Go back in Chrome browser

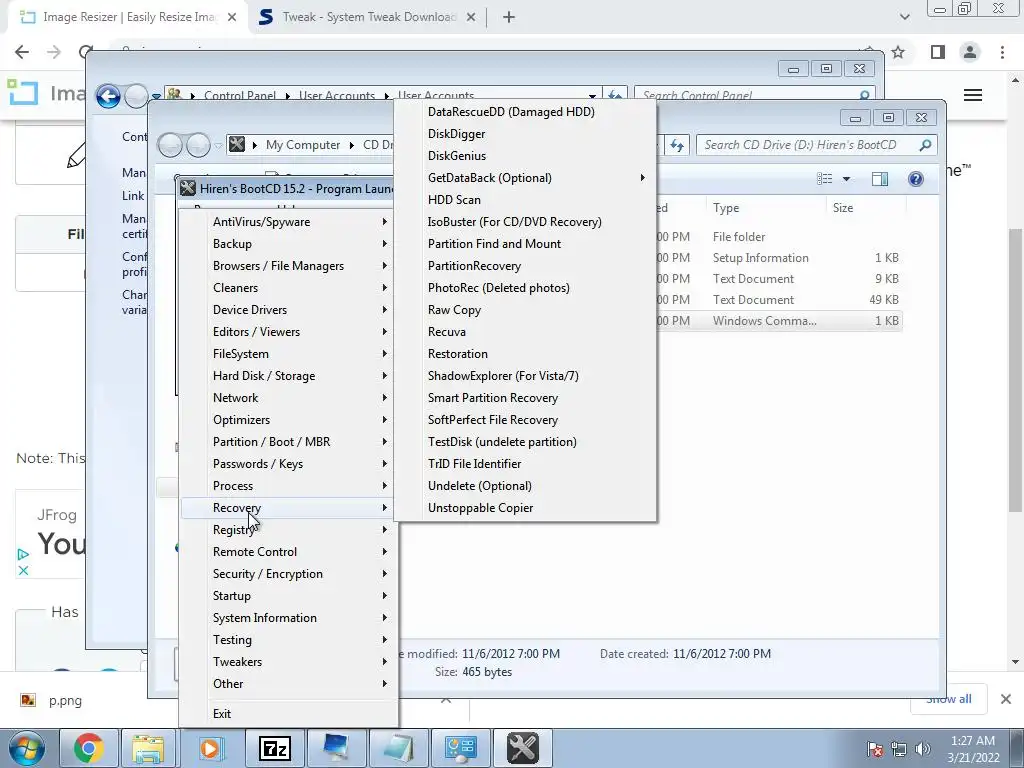click(22, 52)
